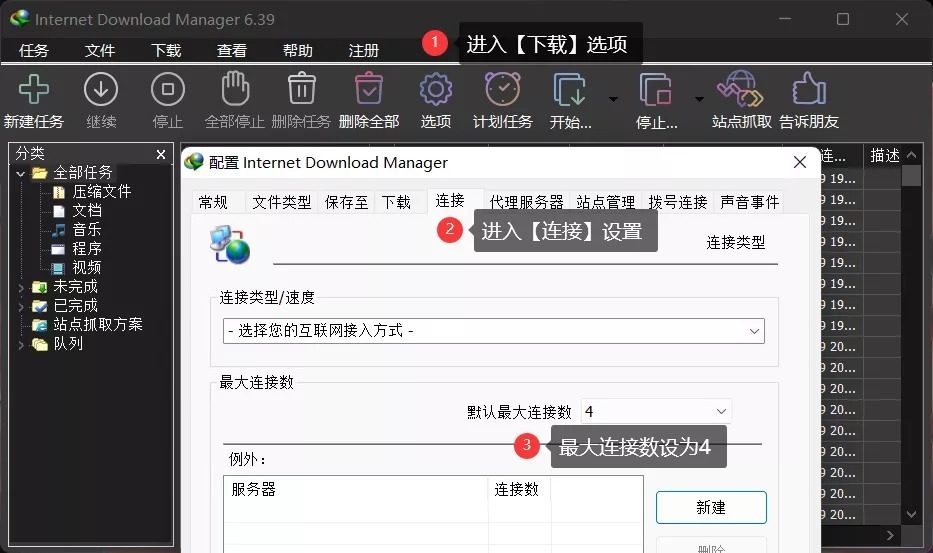This screenshot has height=553, width=933.
Task: Select 视频 category in tree
Action: tap(87, 268)
